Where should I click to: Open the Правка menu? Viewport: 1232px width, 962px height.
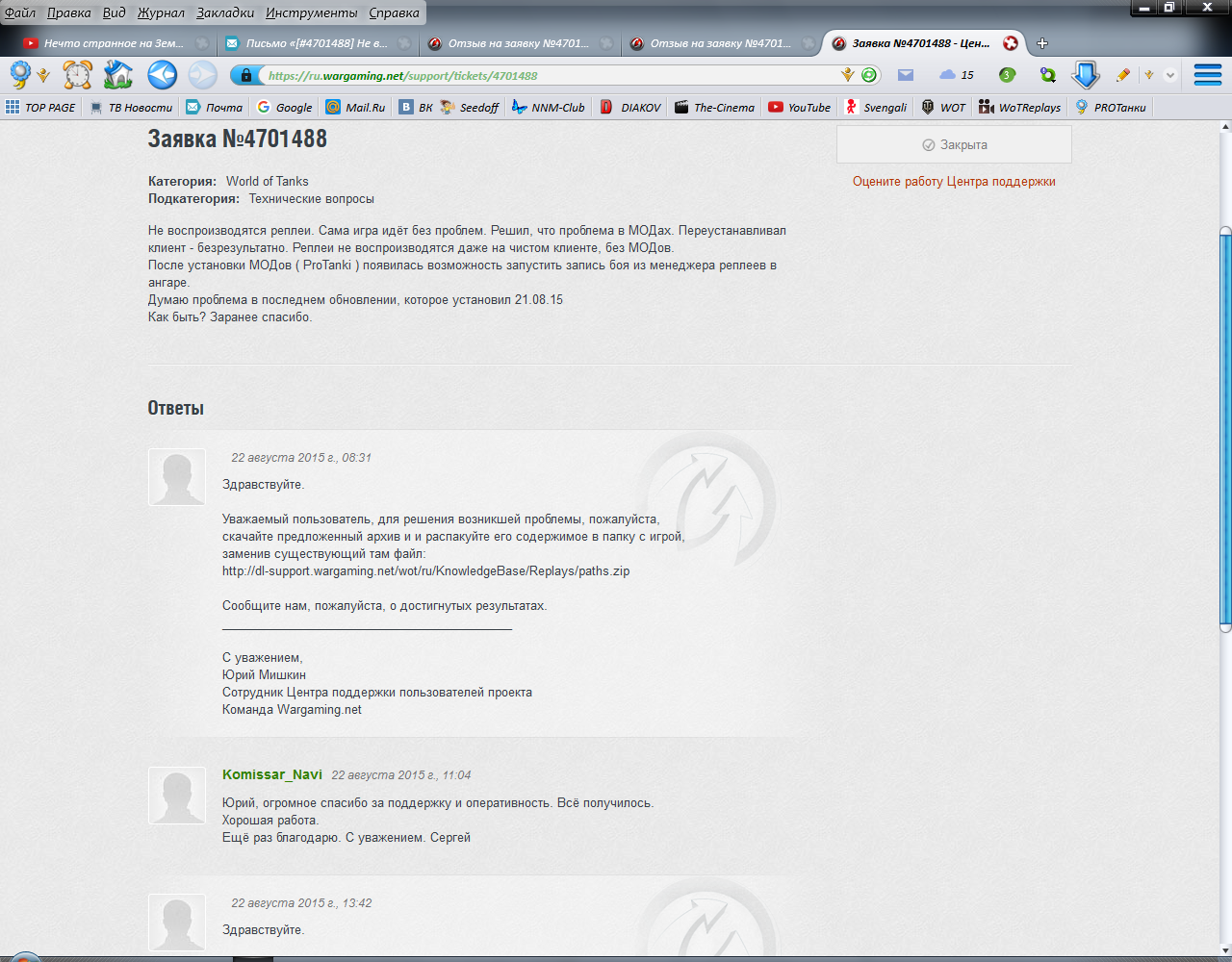(x=69, y=13)
